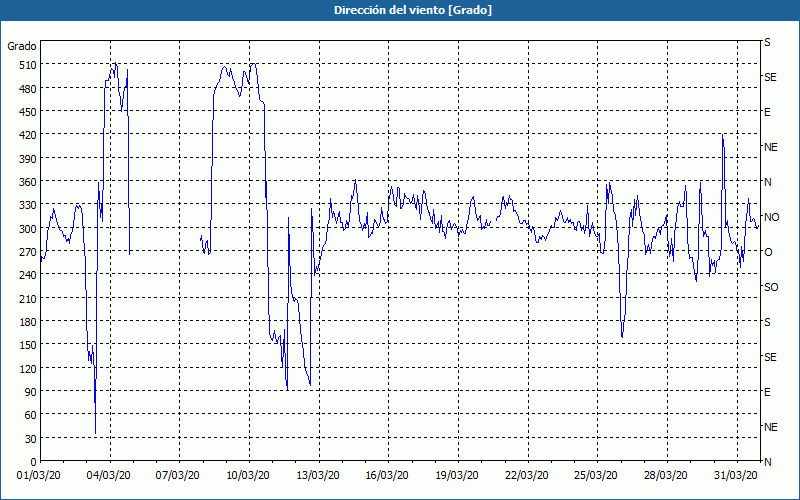This screenshot has width=800, height=500.
Task: Click the 180 degree axis label
Action: [x=28, y=322]
